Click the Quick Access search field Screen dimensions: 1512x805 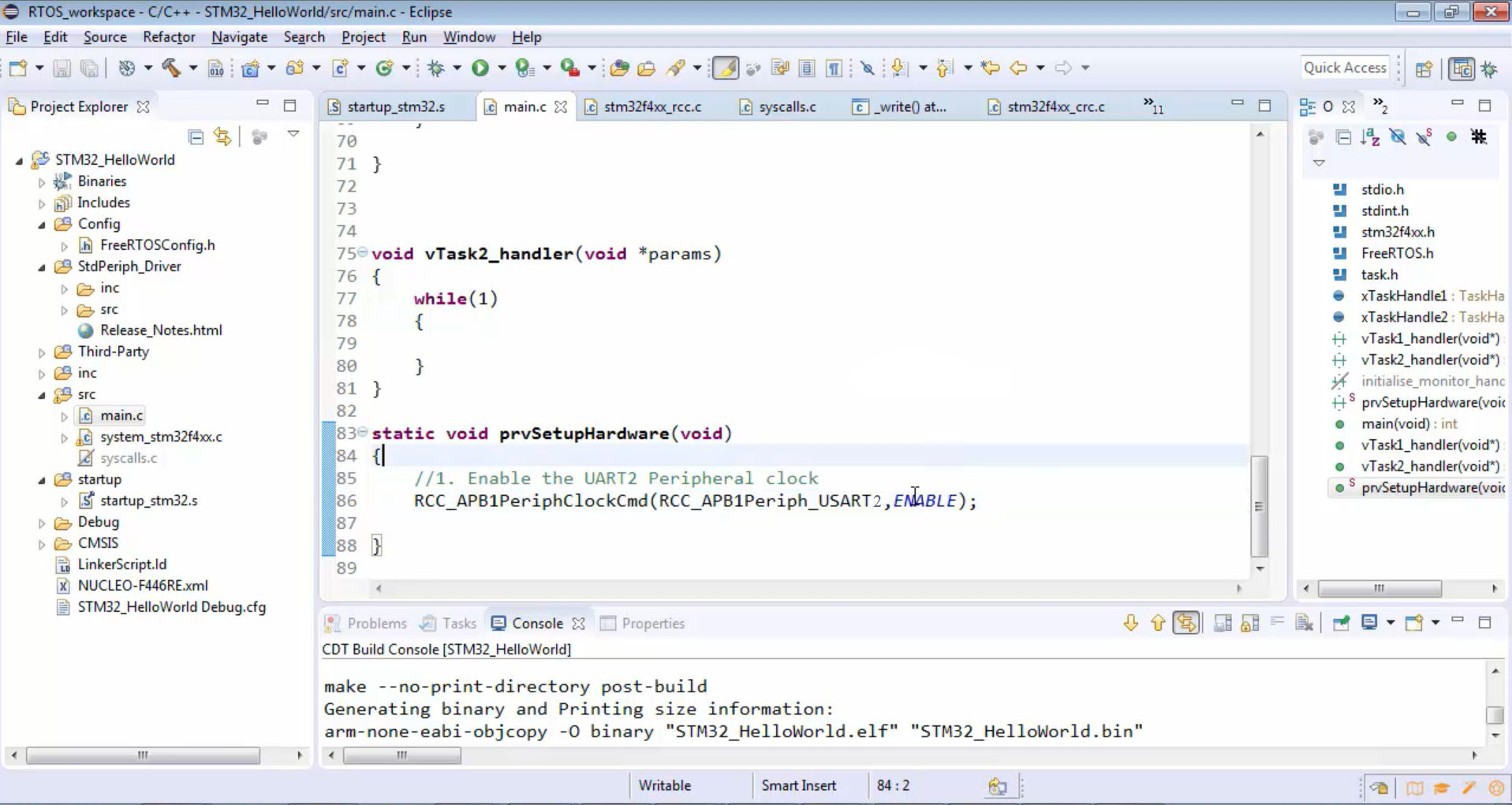click(x=1345, y=68)
